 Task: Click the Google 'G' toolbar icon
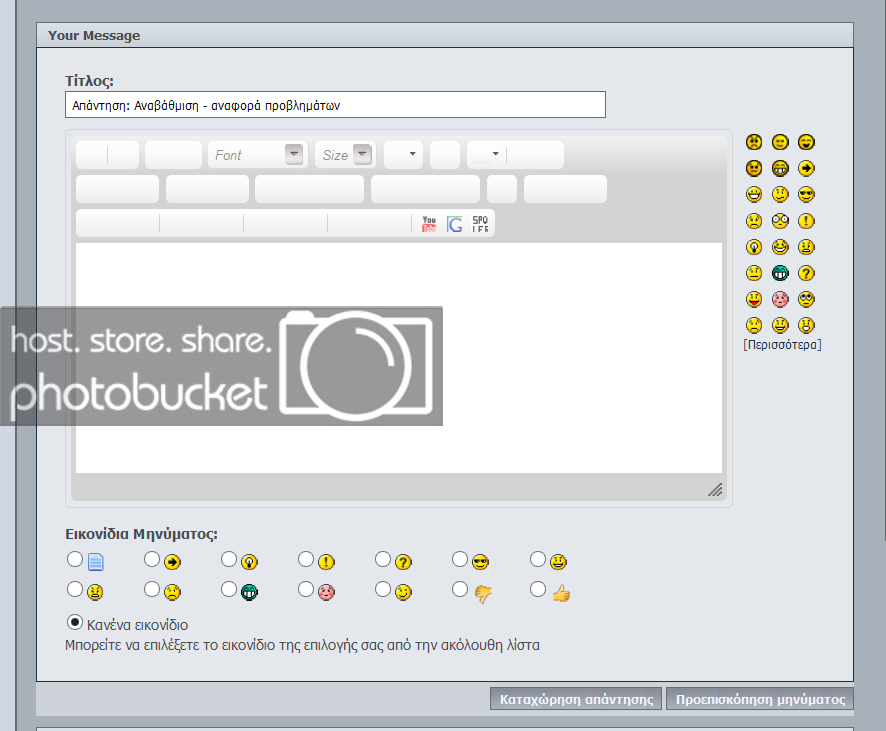(454, 224)
